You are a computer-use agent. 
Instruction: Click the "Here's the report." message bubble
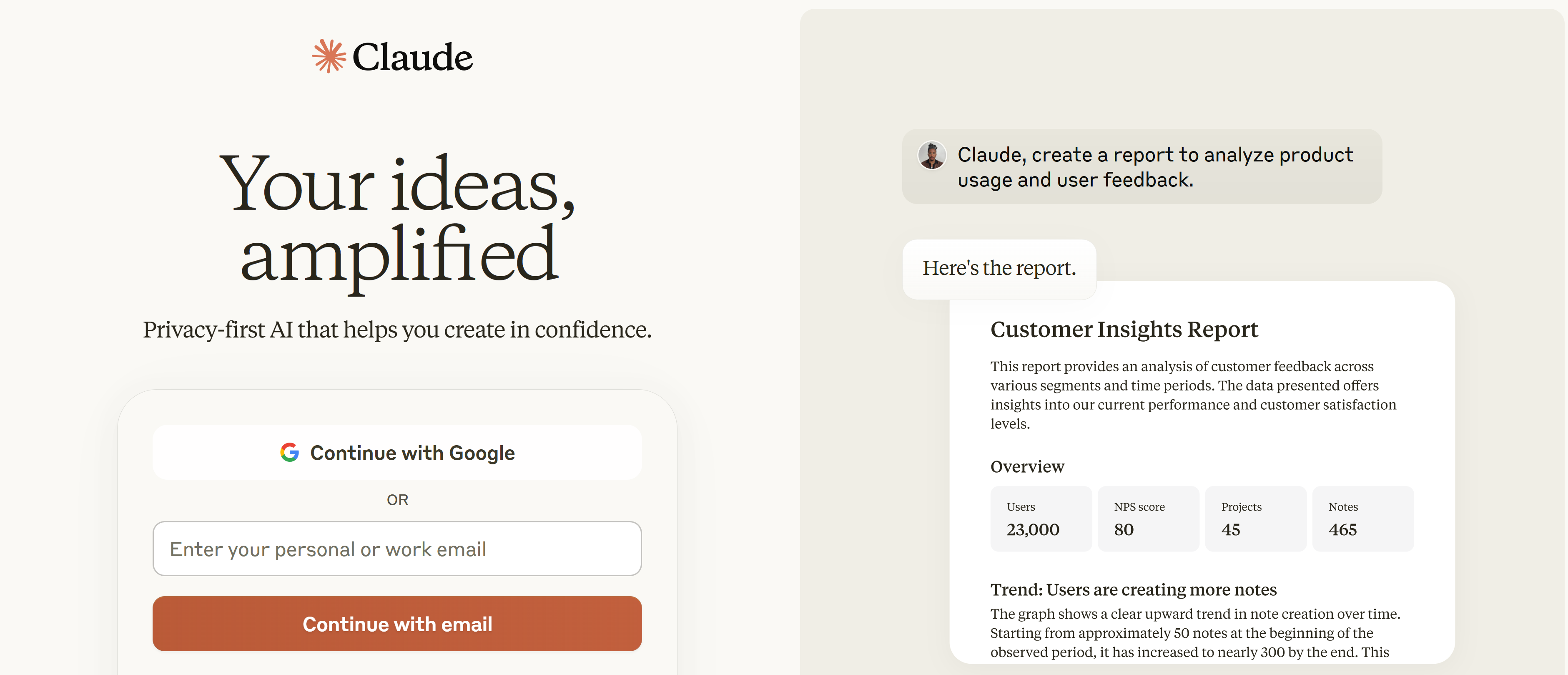(x=999, y=268)
